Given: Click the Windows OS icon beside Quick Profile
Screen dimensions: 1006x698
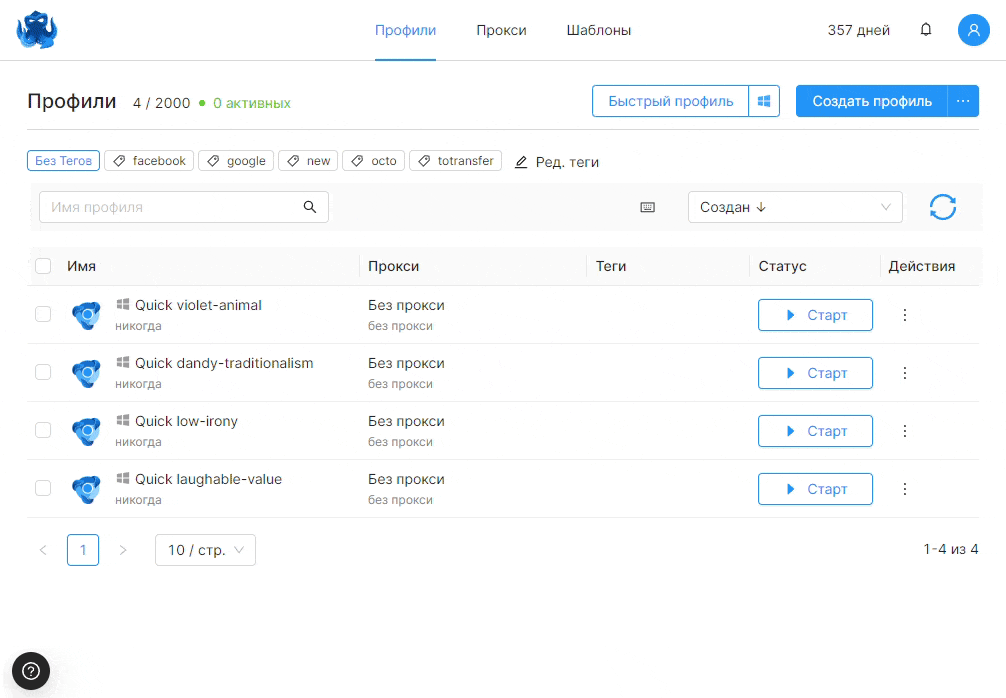Looking at the screenshot, I should 764,101.
